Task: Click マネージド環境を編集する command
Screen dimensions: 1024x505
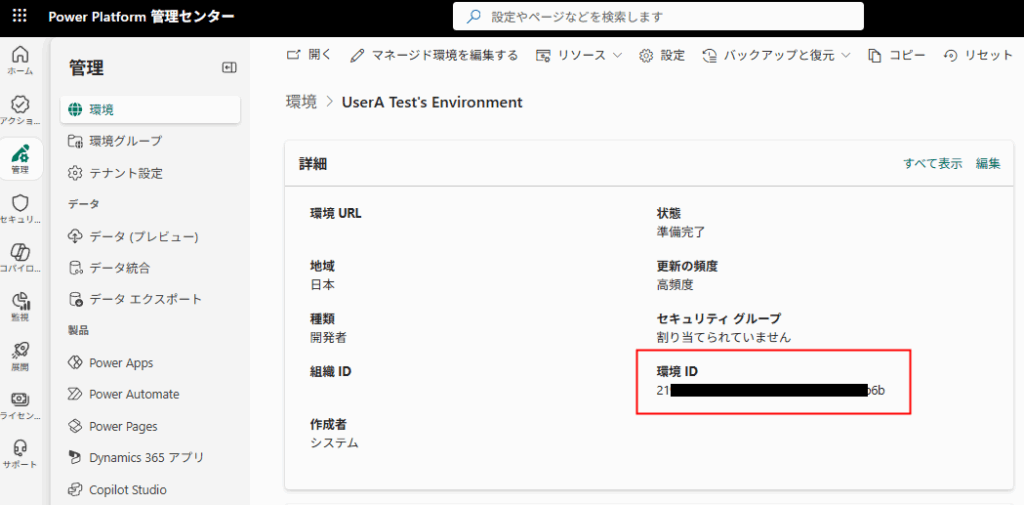Action: (434, 56)
